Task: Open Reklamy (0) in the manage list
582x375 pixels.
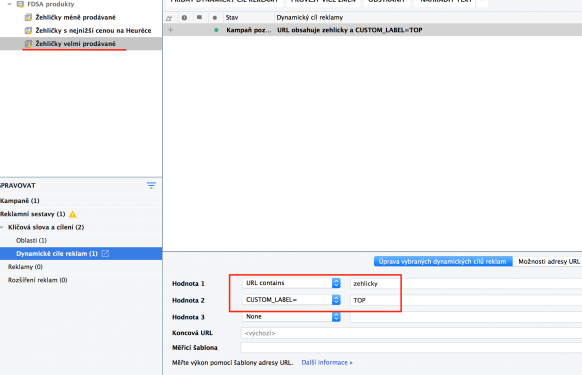Action: tap(25, 267)
